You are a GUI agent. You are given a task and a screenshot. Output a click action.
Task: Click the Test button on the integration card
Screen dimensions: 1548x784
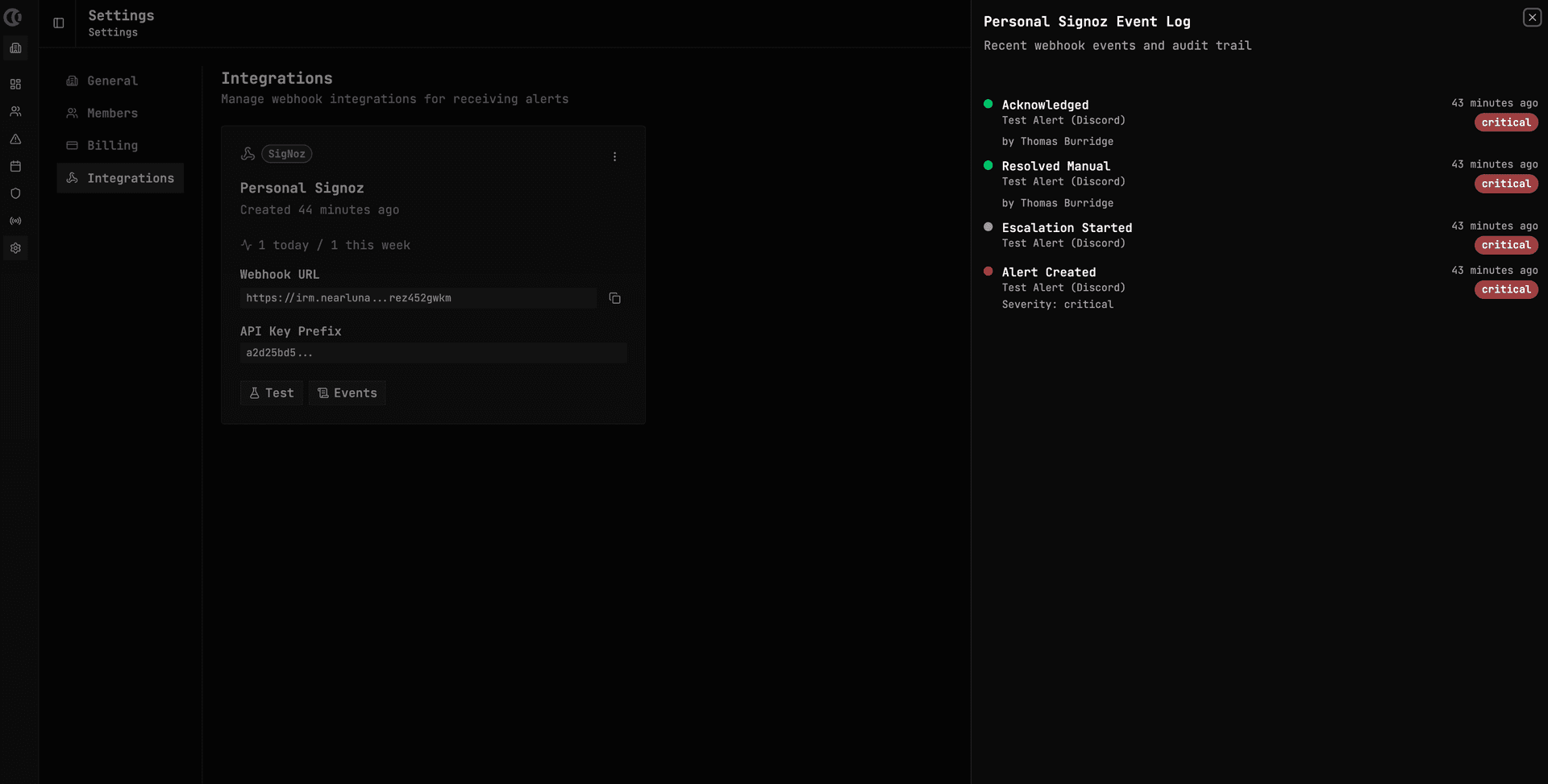coord(272,392)
